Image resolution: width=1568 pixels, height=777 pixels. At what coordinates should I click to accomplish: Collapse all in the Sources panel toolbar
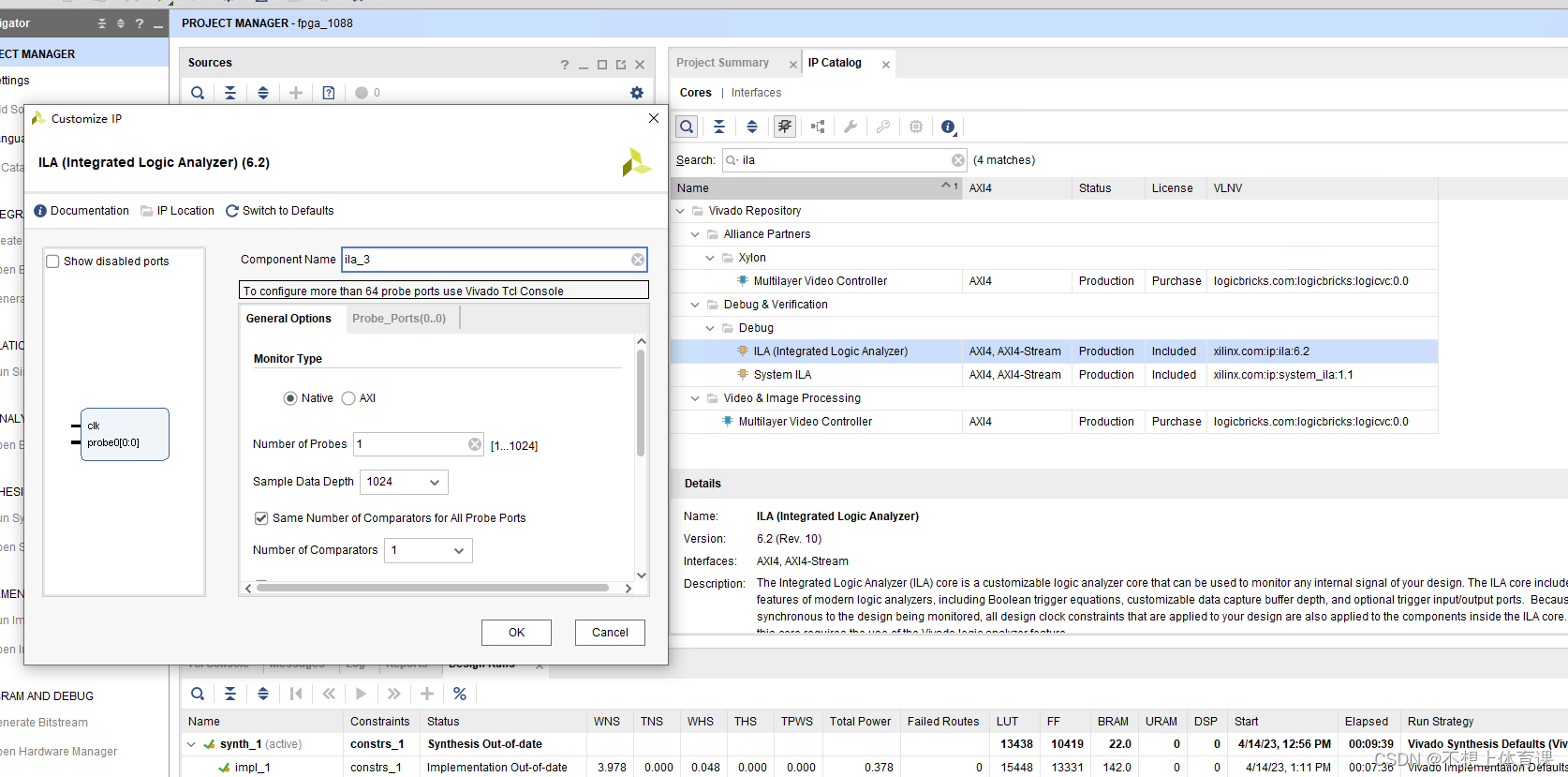[230, 93]
